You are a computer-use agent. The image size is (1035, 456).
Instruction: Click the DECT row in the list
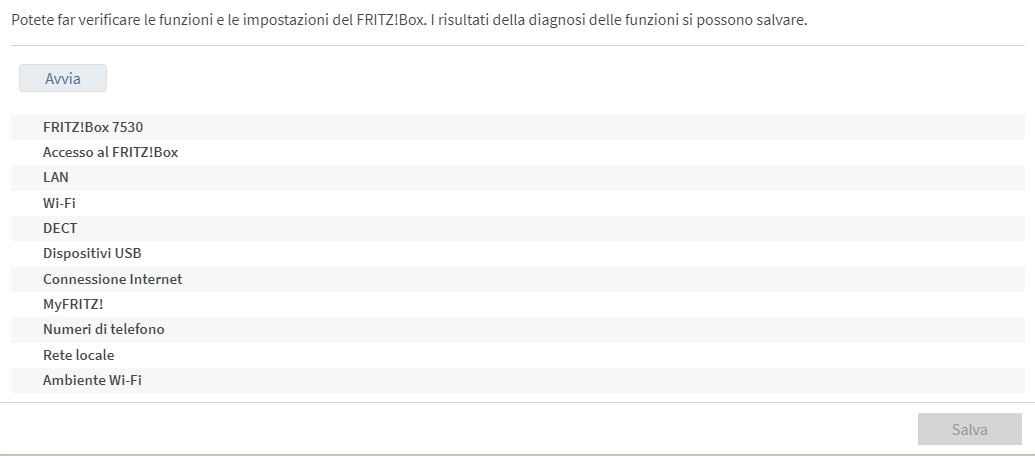tap(60, 228)
